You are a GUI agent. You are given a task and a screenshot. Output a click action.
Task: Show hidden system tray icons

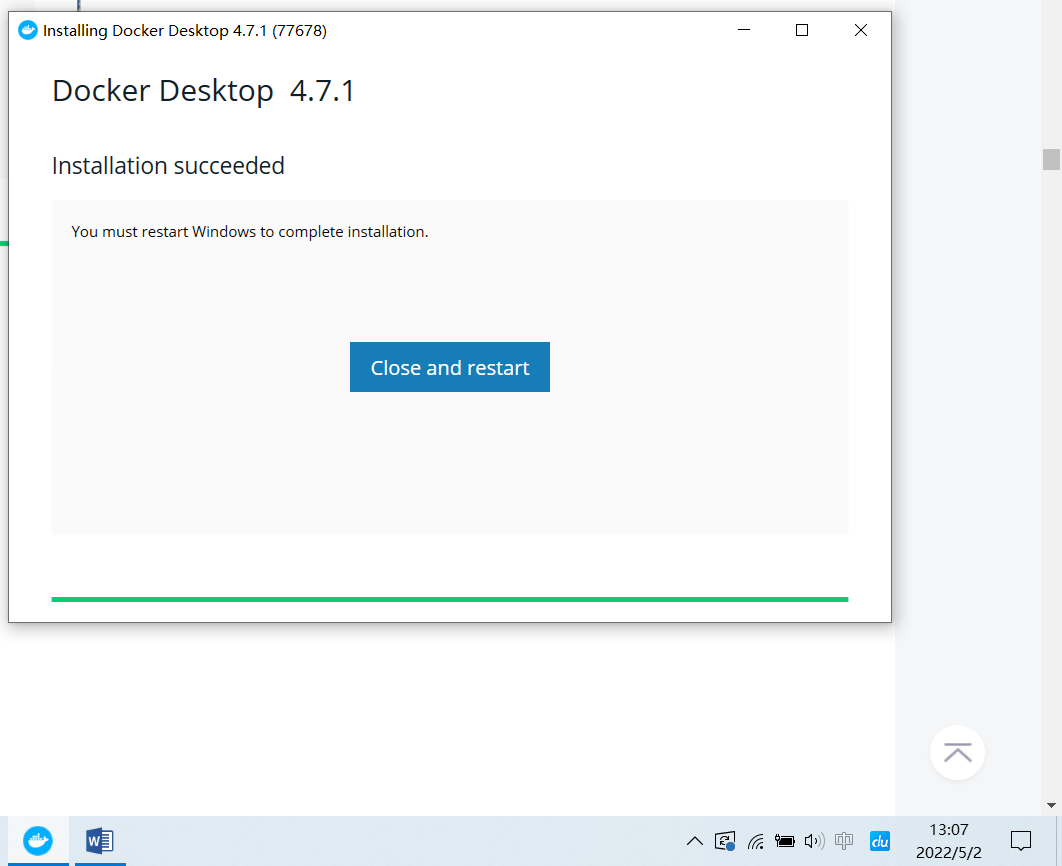694,842
